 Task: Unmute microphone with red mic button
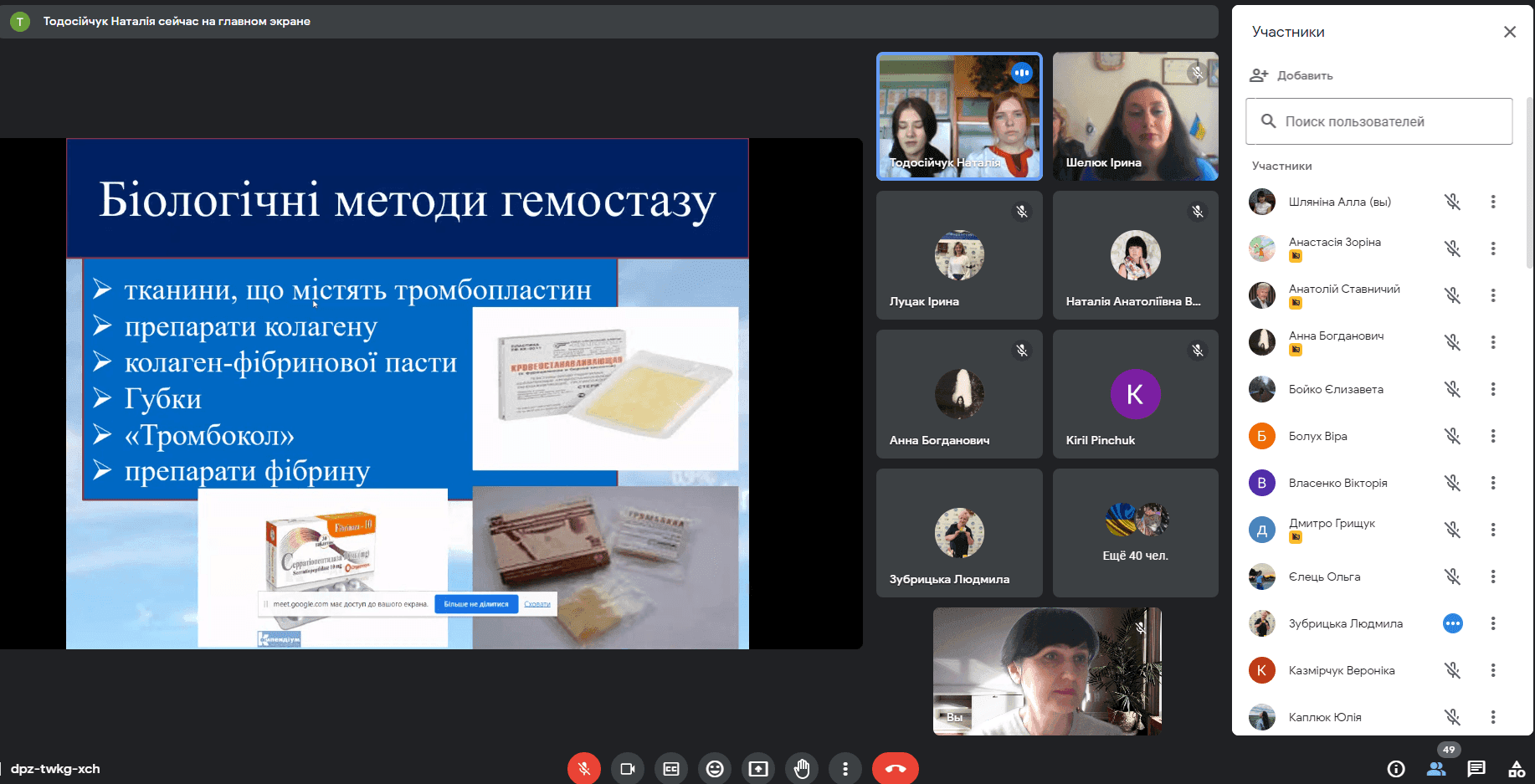point(584,768)
